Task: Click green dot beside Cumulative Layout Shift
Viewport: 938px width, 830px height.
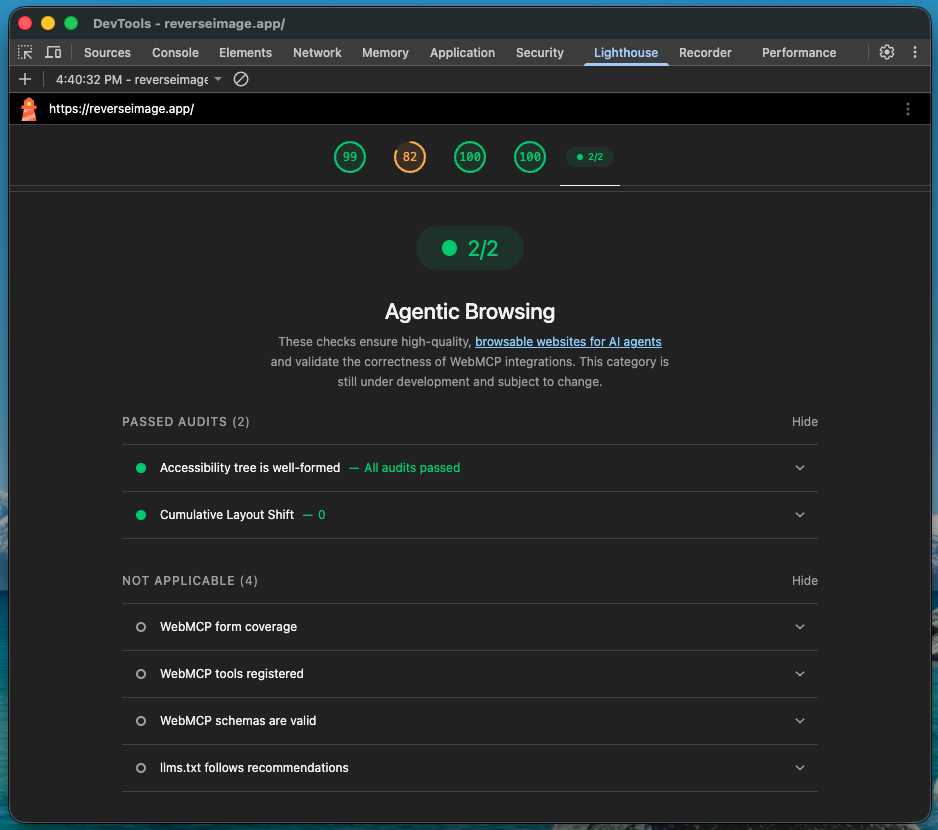Action: [x=141, y=515]
